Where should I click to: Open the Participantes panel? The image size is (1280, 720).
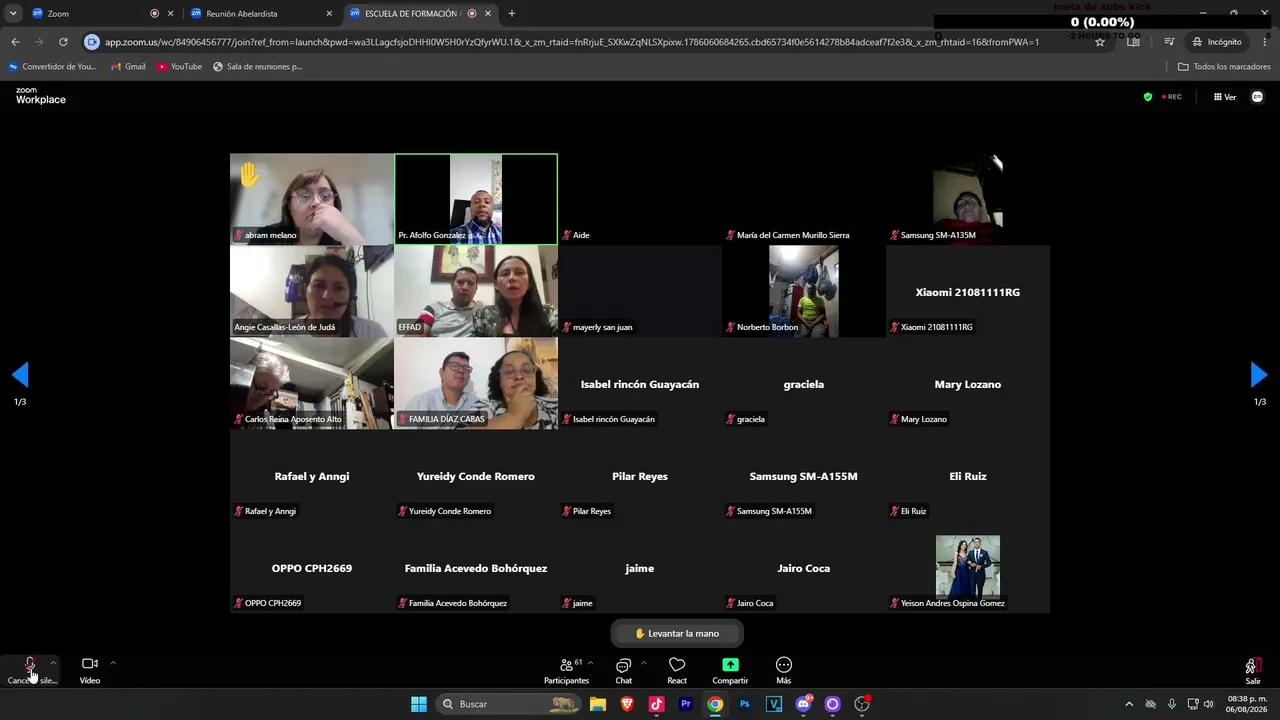coord(566,670)
